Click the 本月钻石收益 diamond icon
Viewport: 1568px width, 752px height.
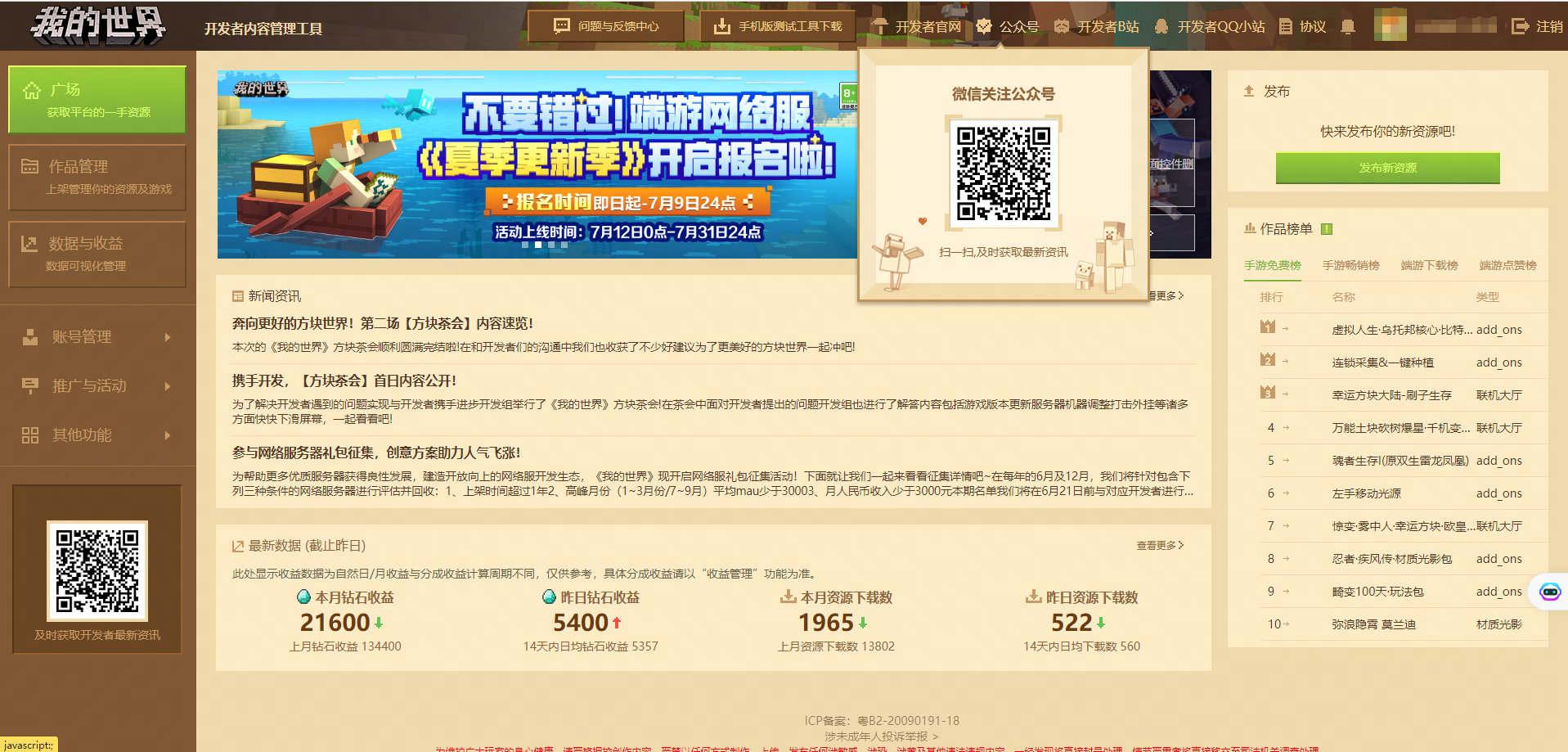(303, 597)
